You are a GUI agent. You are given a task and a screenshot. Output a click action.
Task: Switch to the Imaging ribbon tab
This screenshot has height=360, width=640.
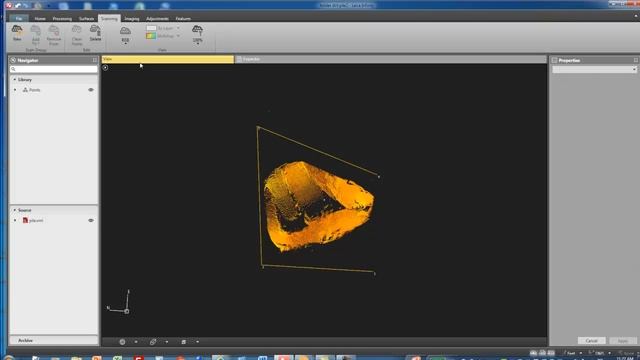tap(131, 18)
